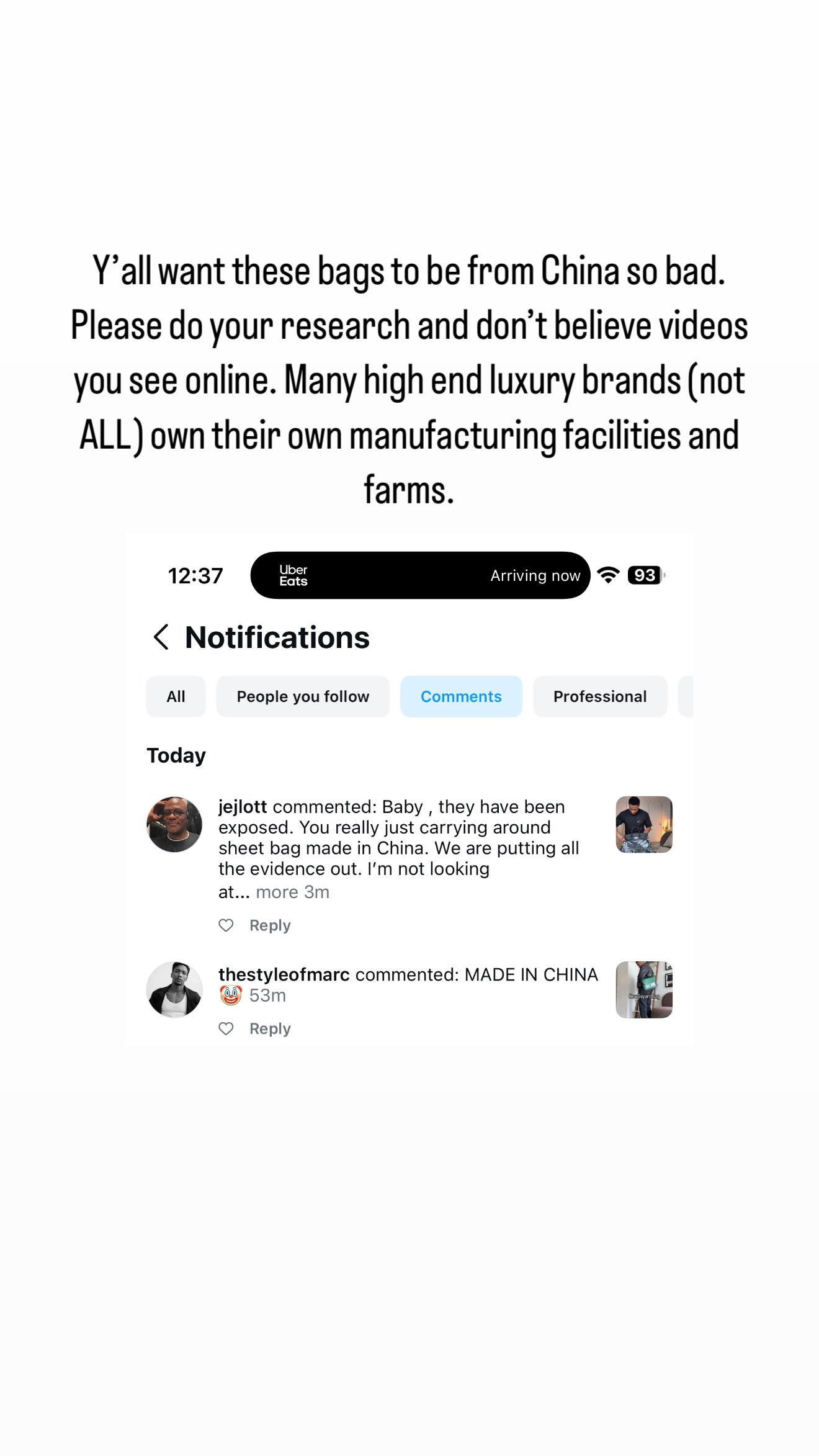Tap the battery 93 indicator
Screen dimensions: 819x1456
coord(646,575)
